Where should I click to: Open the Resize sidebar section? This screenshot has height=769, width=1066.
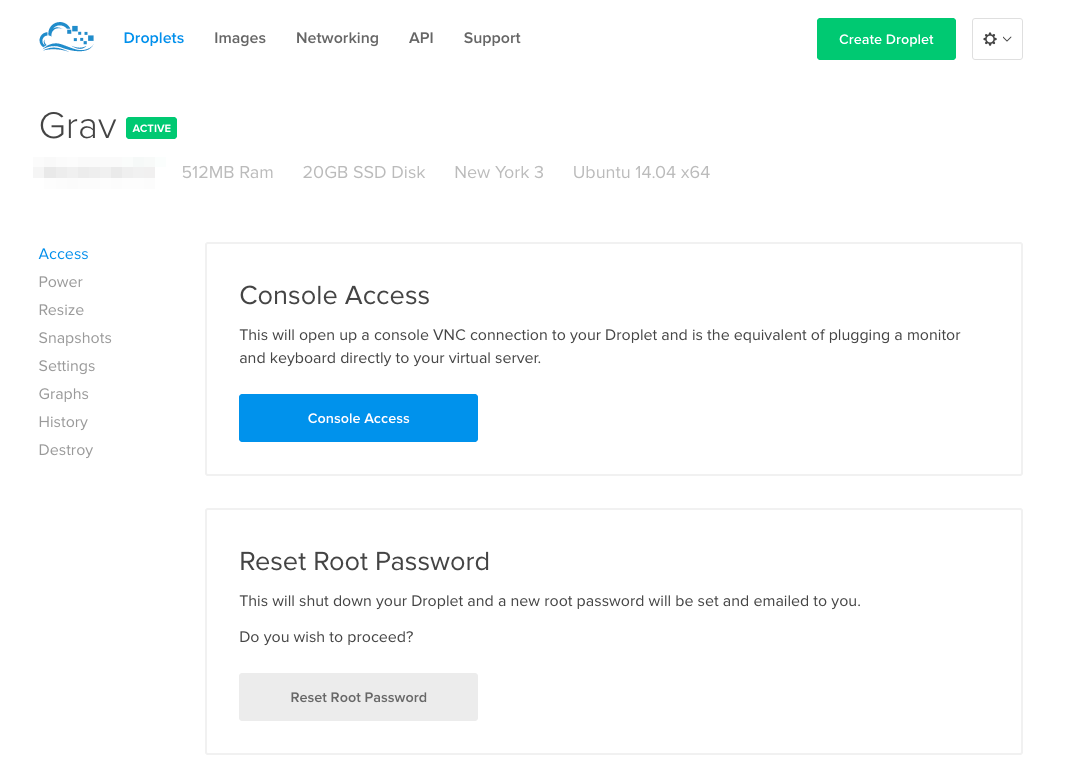coord(61,310)
